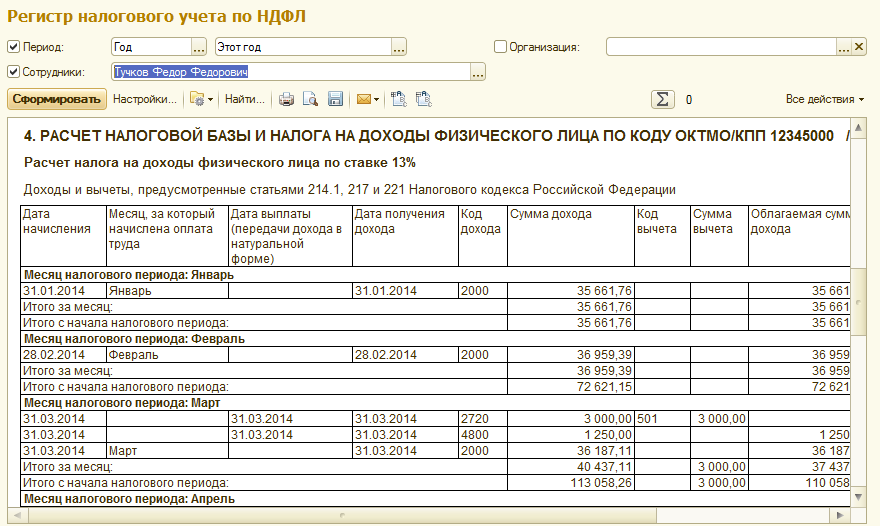
Task: Click the save (floppy disk) icon
Action: pyautogui.click(x=335, y=99)
